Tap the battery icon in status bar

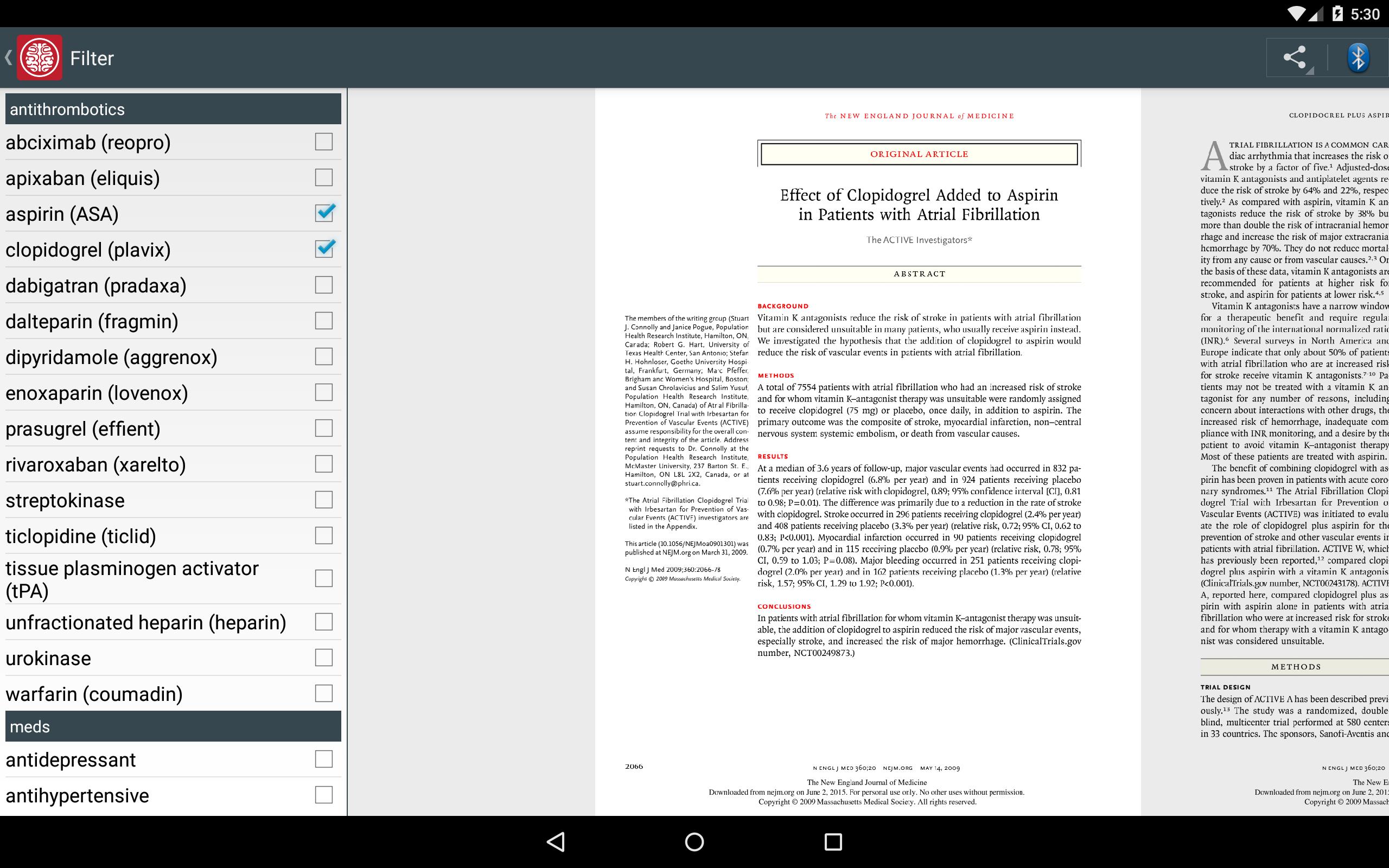point(1337,13)
